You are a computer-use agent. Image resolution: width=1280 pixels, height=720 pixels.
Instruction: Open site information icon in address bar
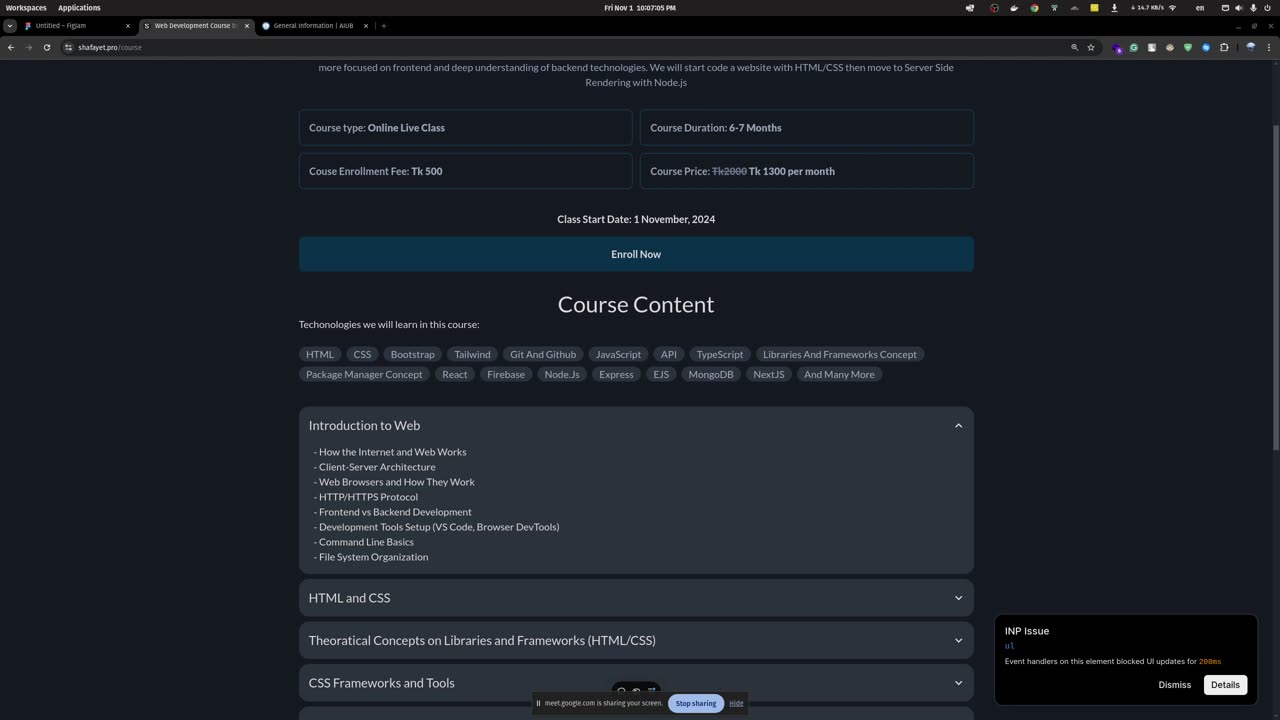(x=69, y=47)
